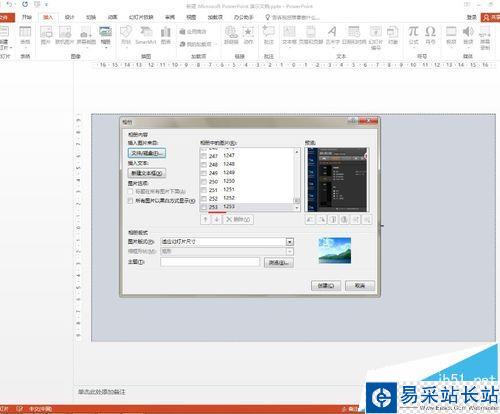This screenshot has width=500, height=414.
Task: Switch to the Animations tab
Action: click(112, 17)
